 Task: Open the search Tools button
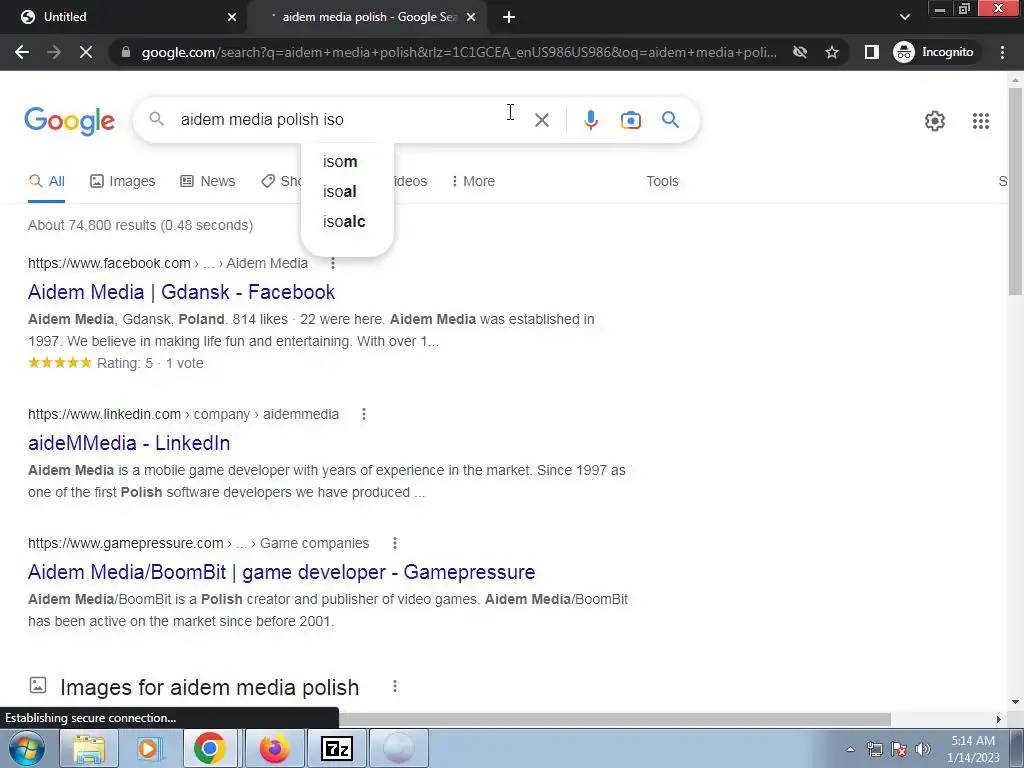coord(662,182)
